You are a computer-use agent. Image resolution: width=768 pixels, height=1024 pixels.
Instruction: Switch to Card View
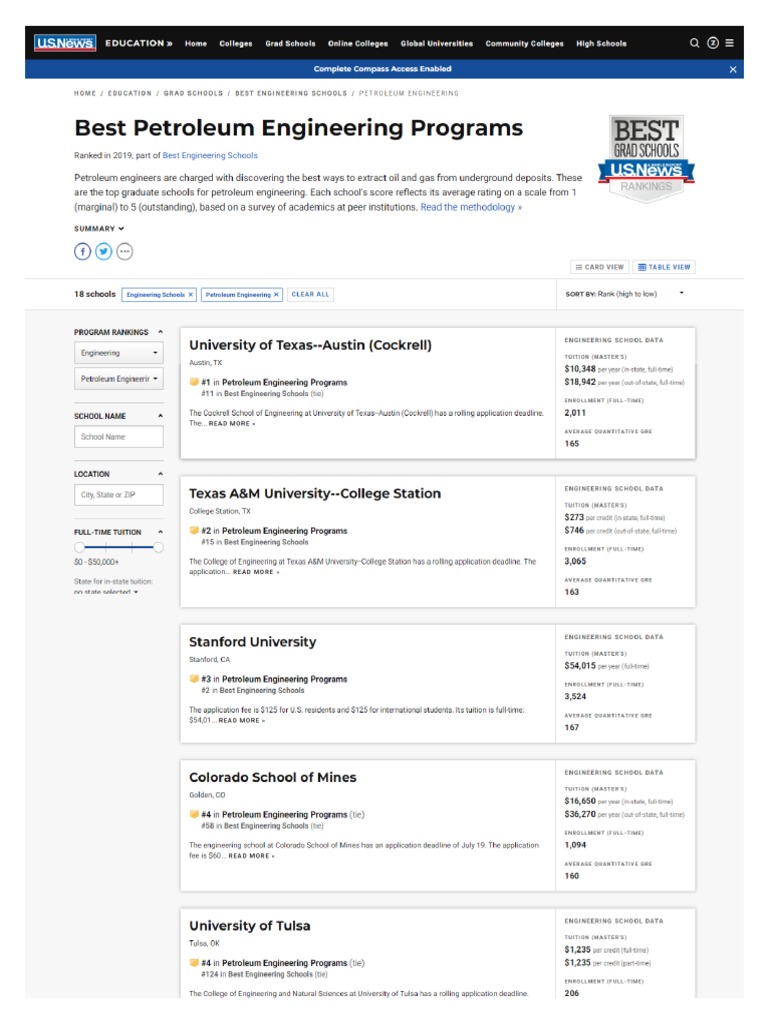point(600,267)
